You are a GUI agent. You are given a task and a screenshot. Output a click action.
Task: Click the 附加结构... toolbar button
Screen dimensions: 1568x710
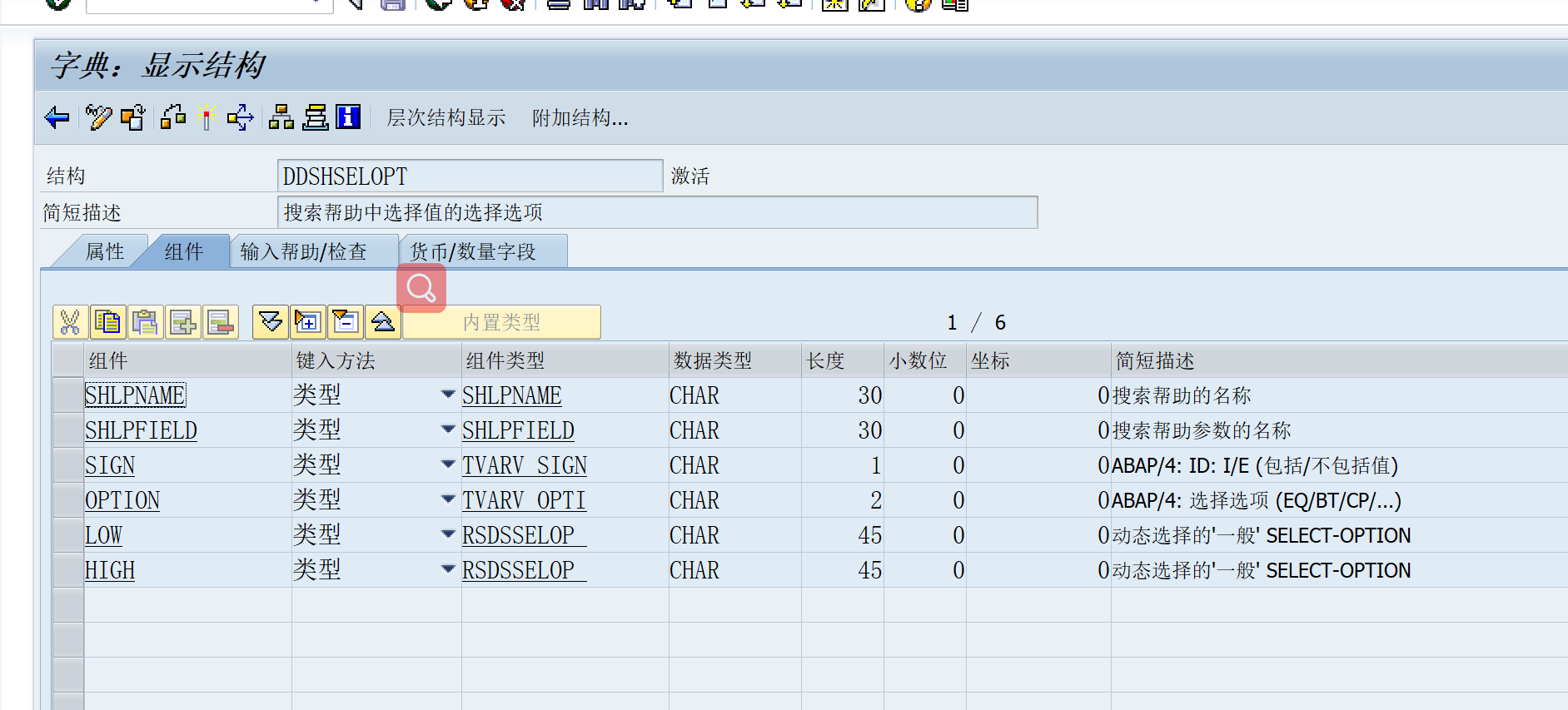coord(580,118)
